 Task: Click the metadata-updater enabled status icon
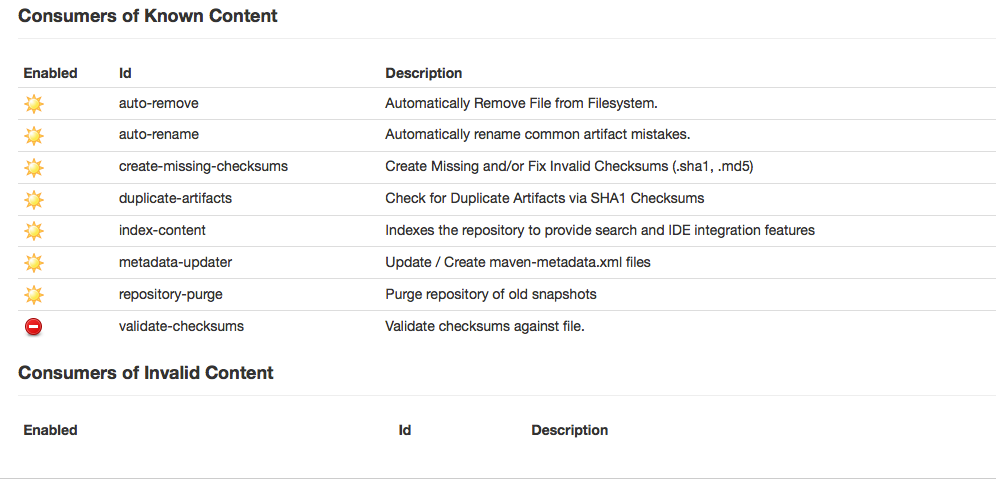coord(34,263)
